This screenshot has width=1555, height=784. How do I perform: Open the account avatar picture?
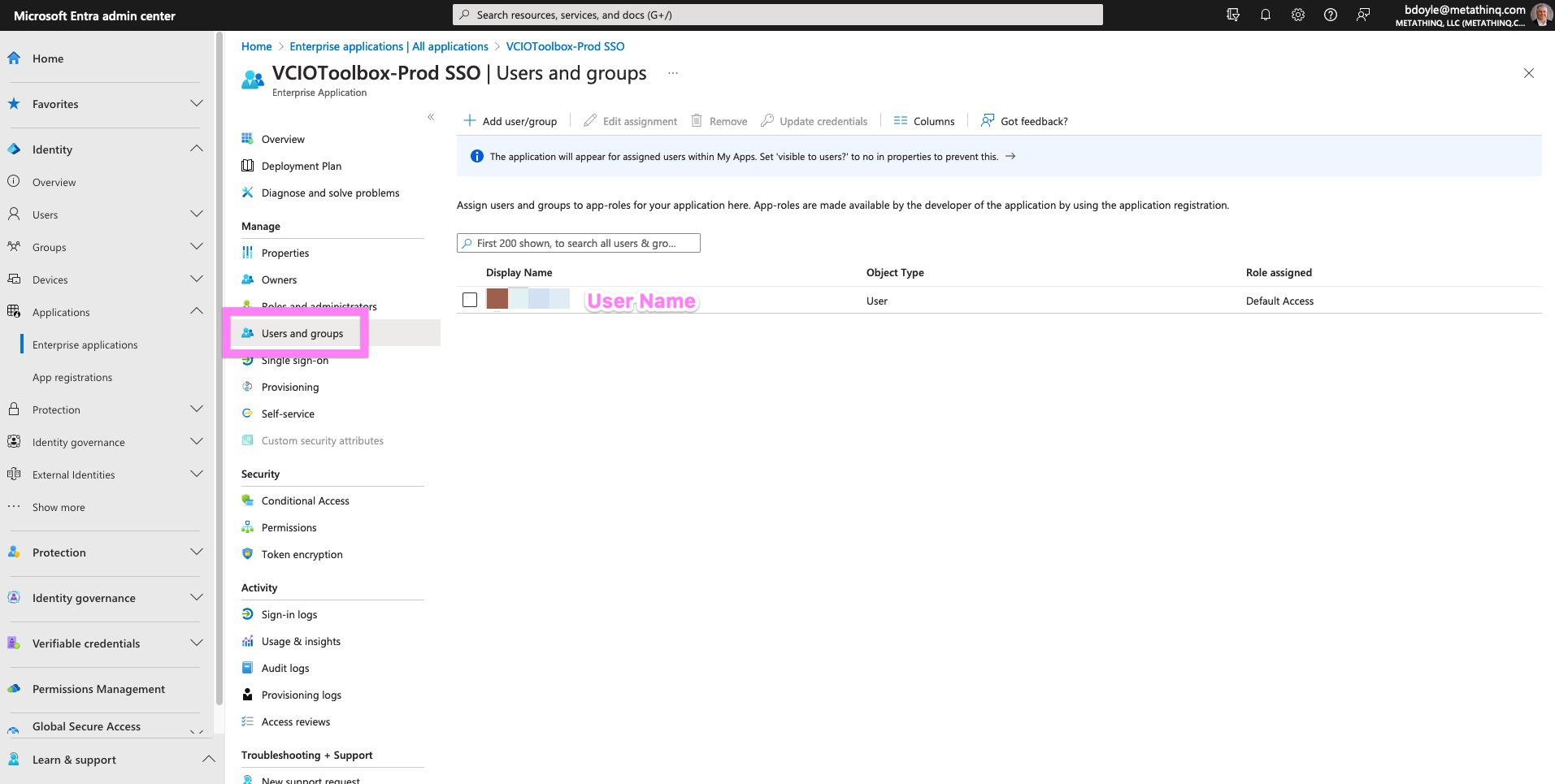pos(1541,15)
